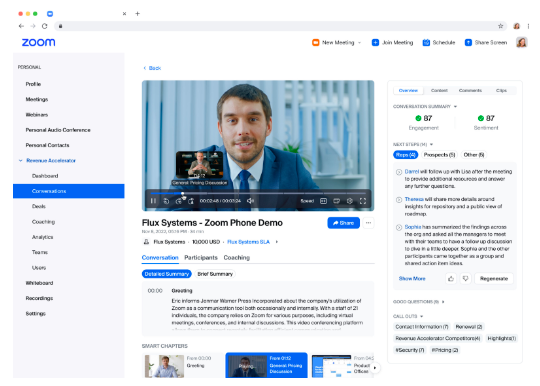Filter next steps by Prospects (5)

pos(439,155)
